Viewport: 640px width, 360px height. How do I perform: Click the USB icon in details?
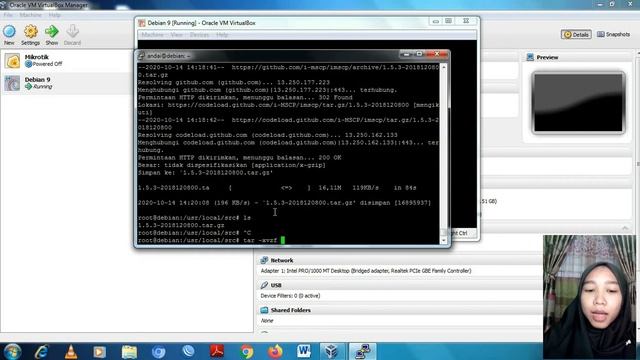264,285
